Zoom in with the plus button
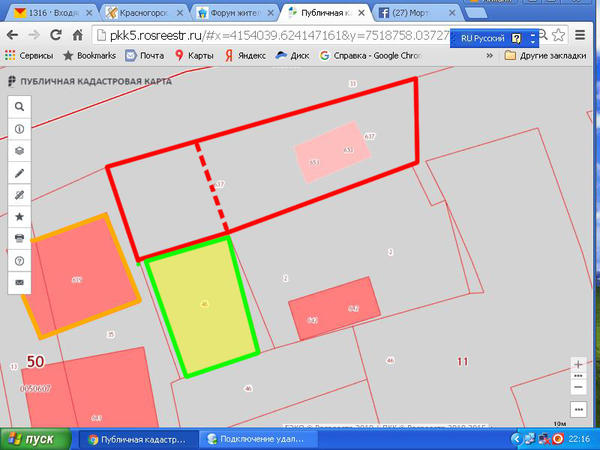 coord(578,366)
